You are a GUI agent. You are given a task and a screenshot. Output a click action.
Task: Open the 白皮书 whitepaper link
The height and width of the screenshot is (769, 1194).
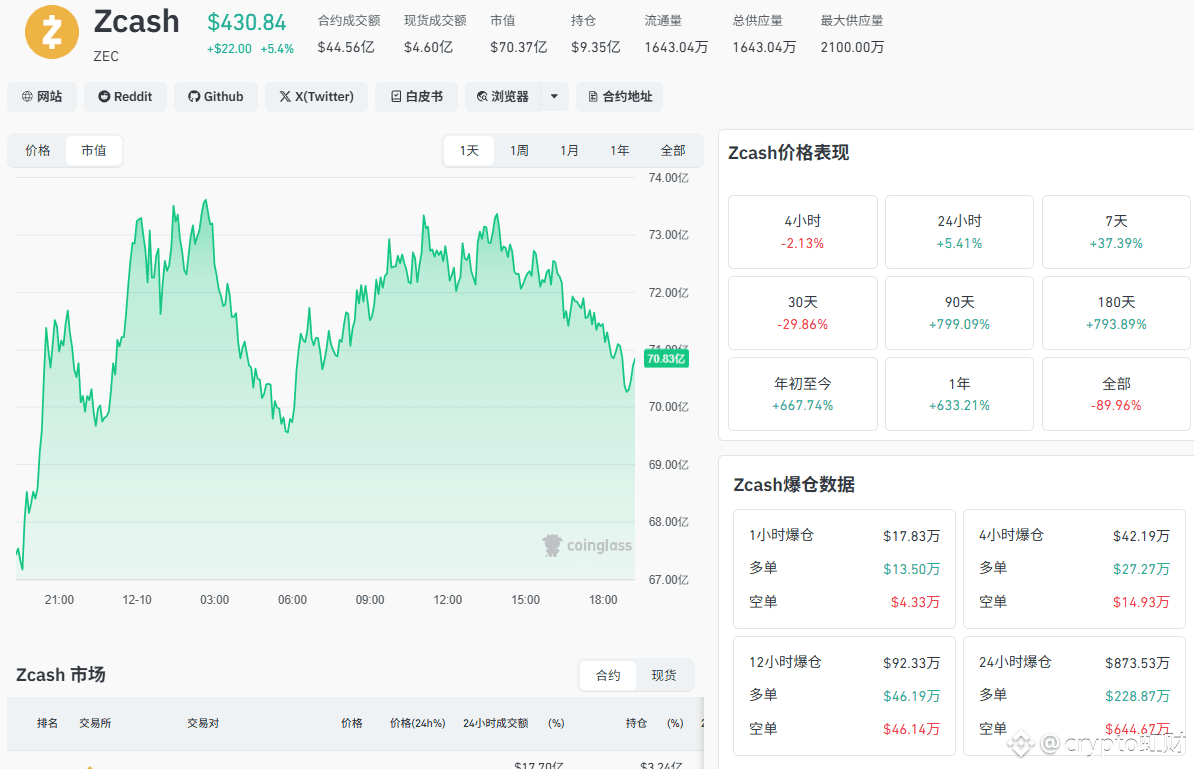click(x=417, y=97)
